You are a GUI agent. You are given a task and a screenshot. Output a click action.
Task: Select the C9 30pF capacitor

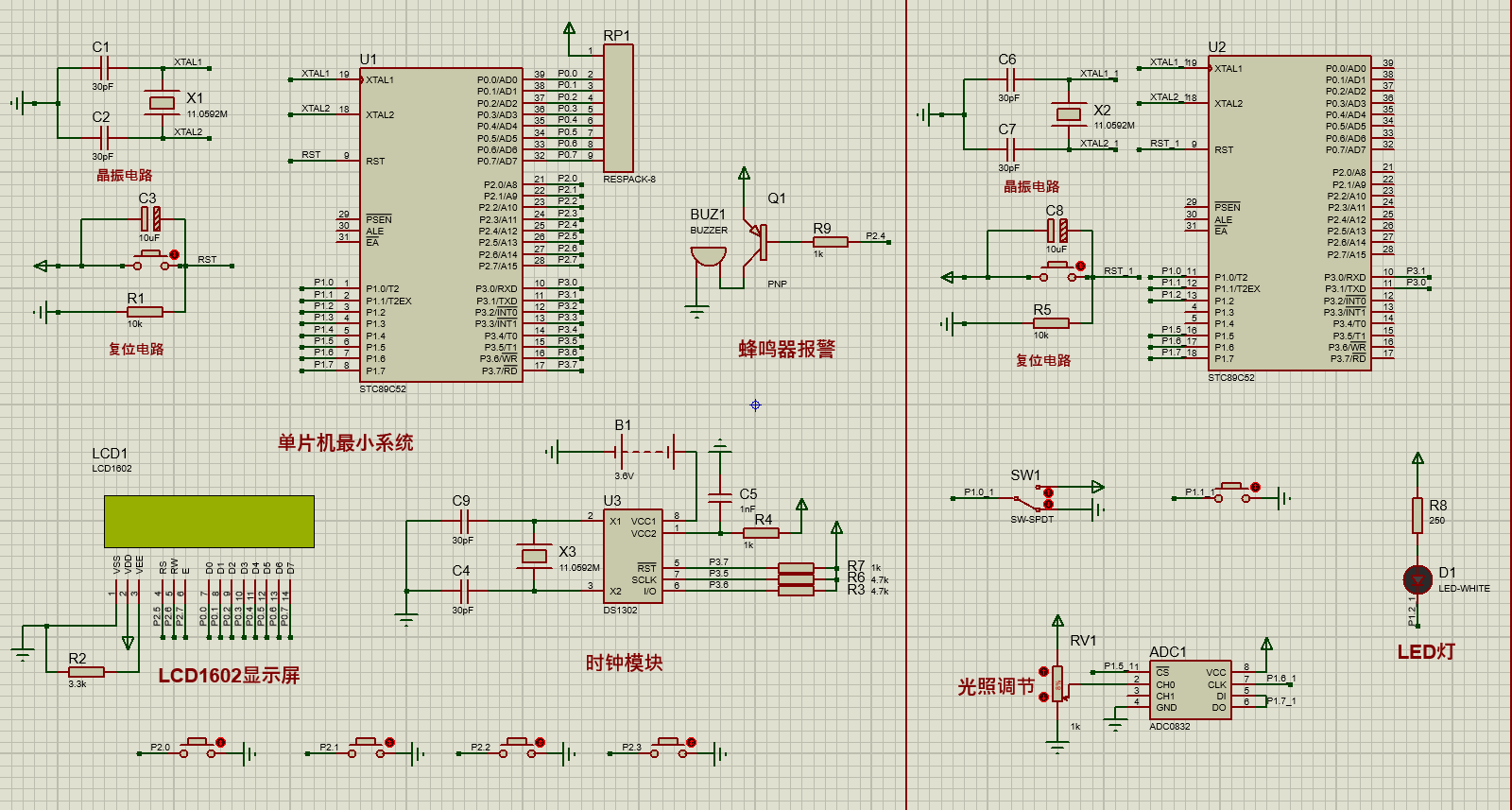click(x=463, y=521)
